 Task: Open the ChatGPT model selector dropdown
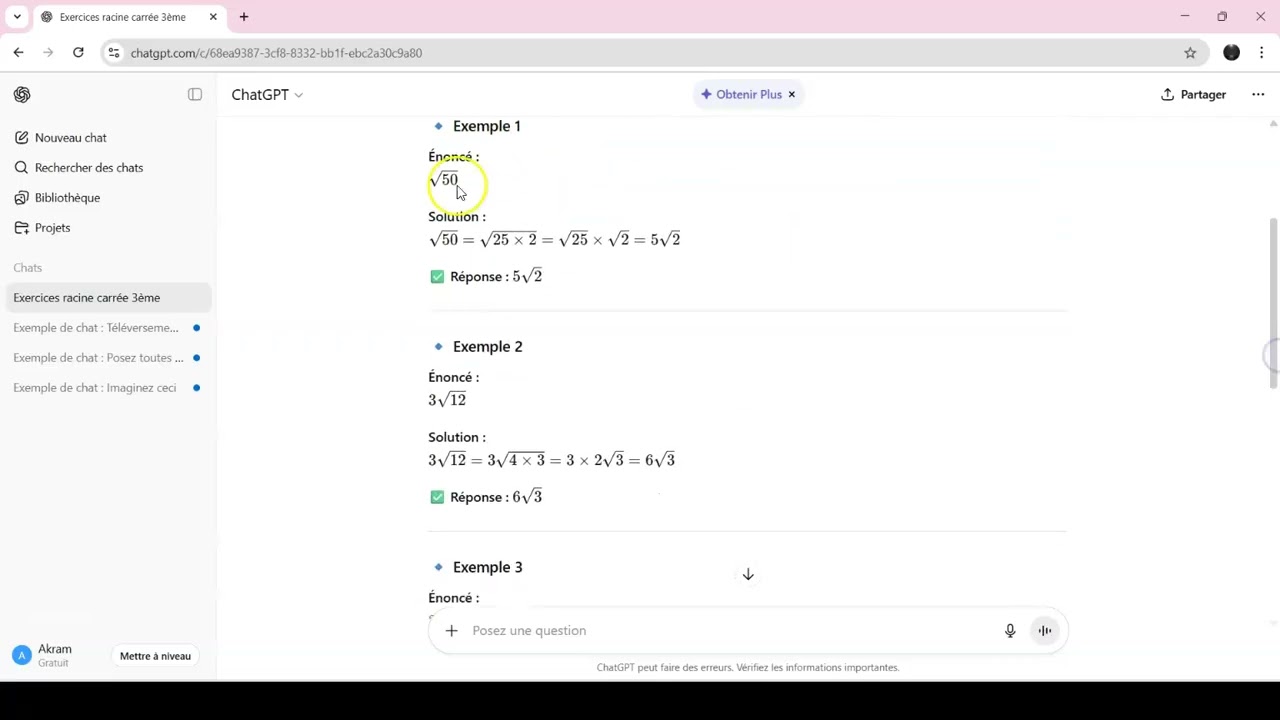[x=267, y=94]
